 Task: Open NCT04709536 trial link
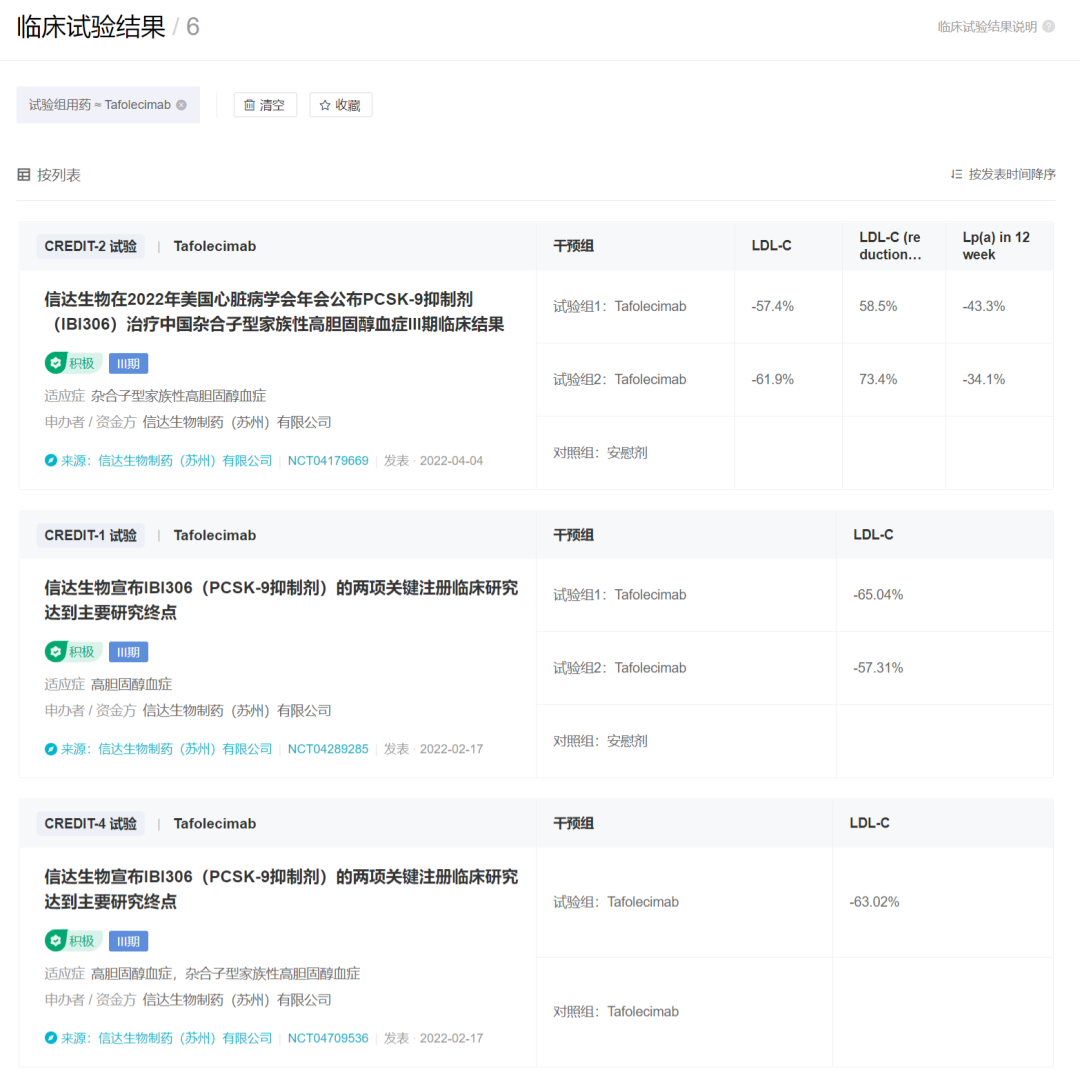click(328, 1038)
